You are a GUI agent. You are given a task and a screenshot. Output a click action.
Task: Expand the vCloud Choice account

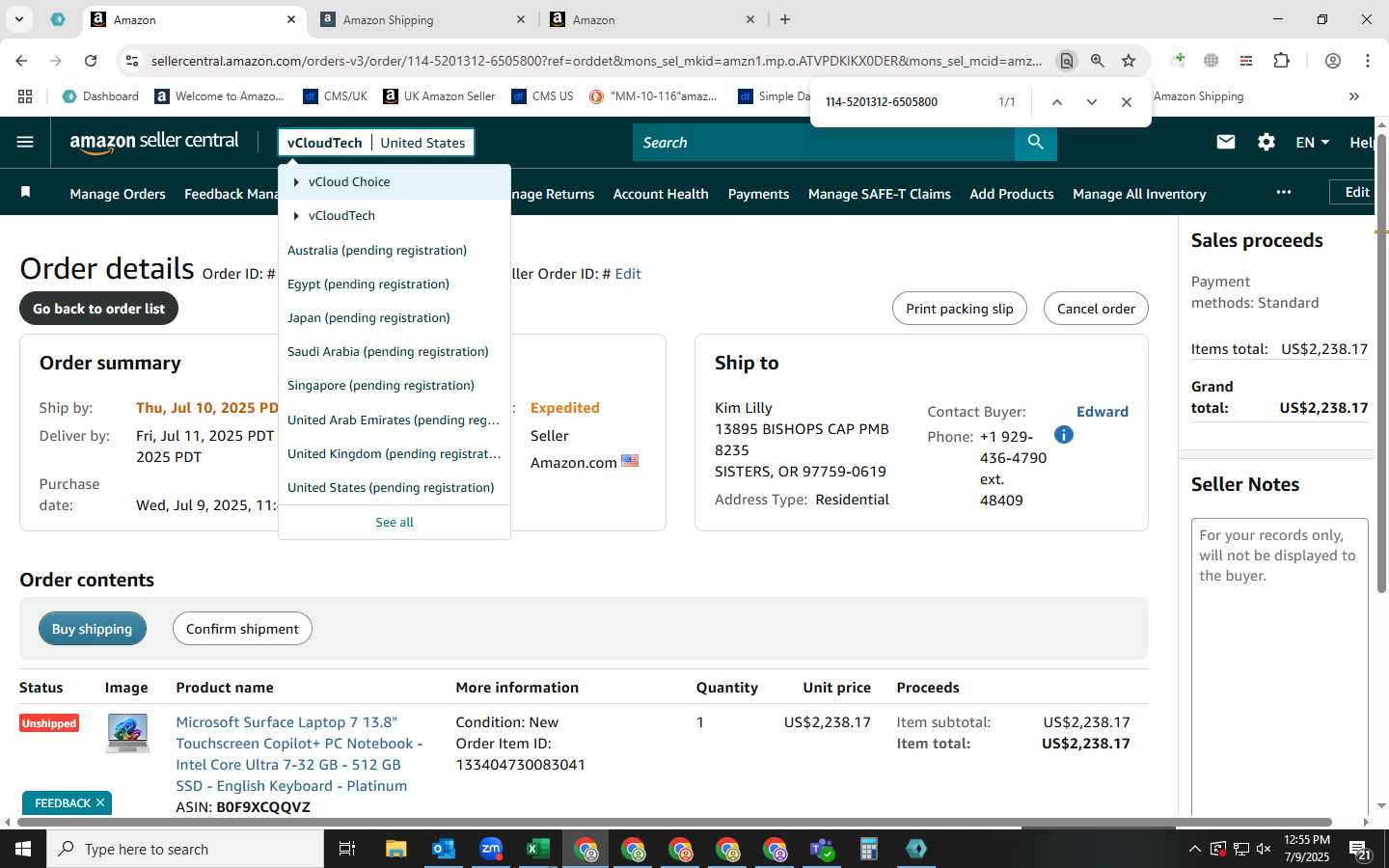point(296,182)
